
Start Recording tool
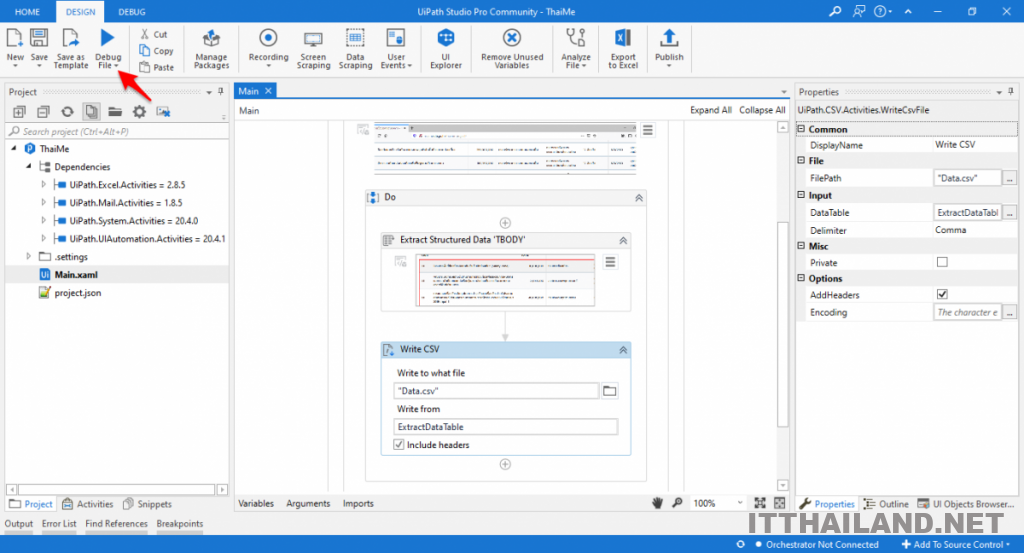pos(268,48)
